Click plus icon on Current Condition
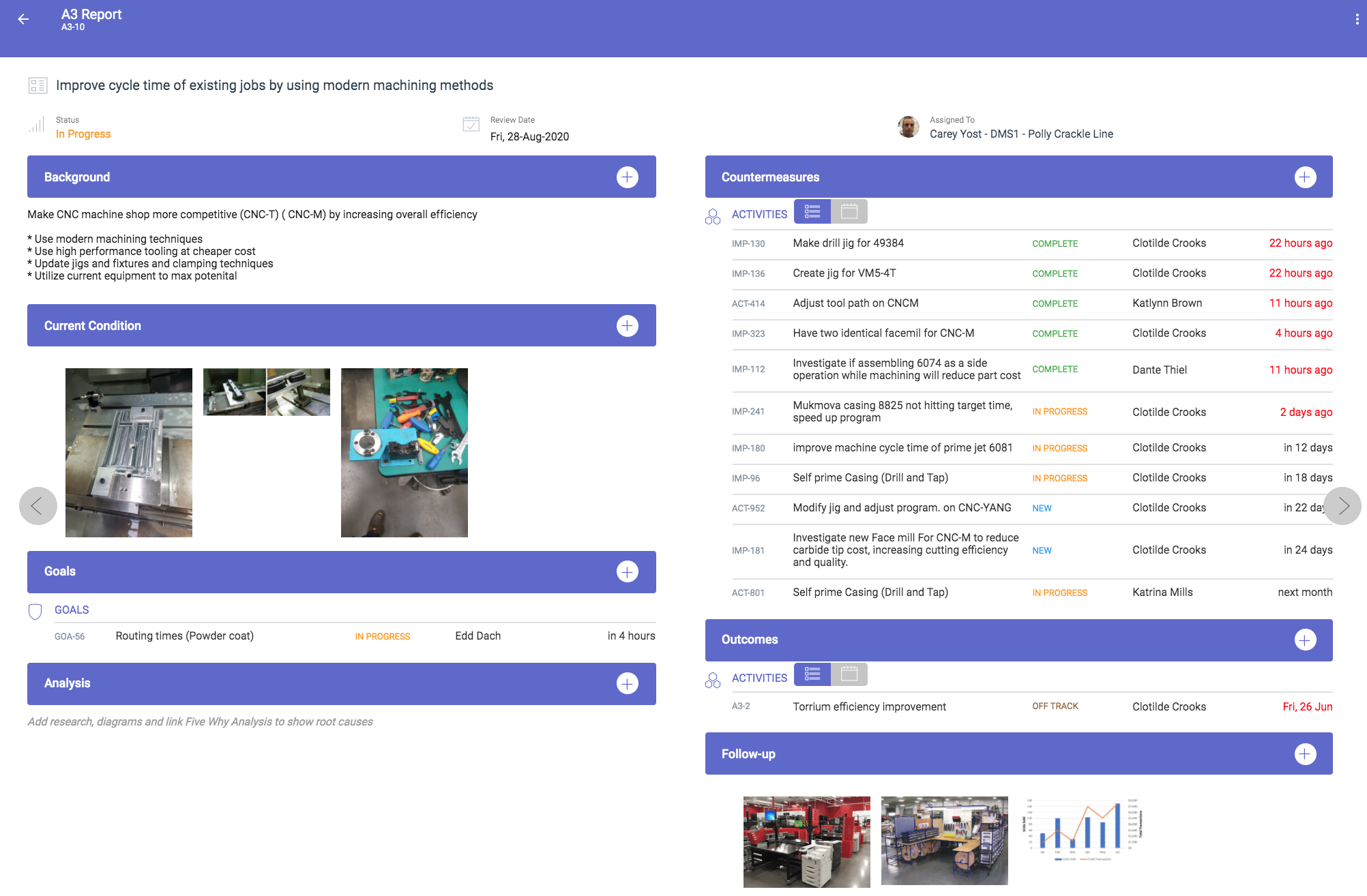Image resolution: width=1367 pixels, height=896 pixels. click(627, 326)
